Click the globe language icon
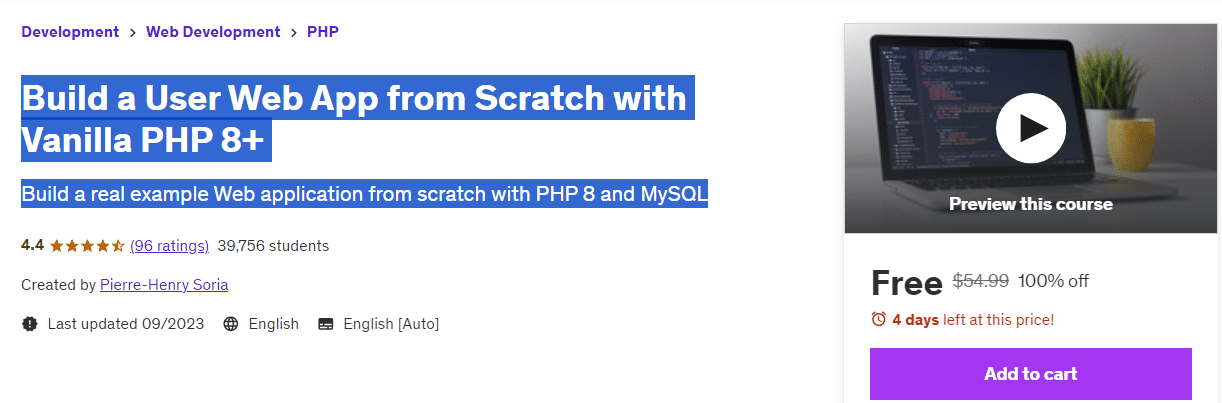Screen dimensions: 1222x403 (231, 324)
